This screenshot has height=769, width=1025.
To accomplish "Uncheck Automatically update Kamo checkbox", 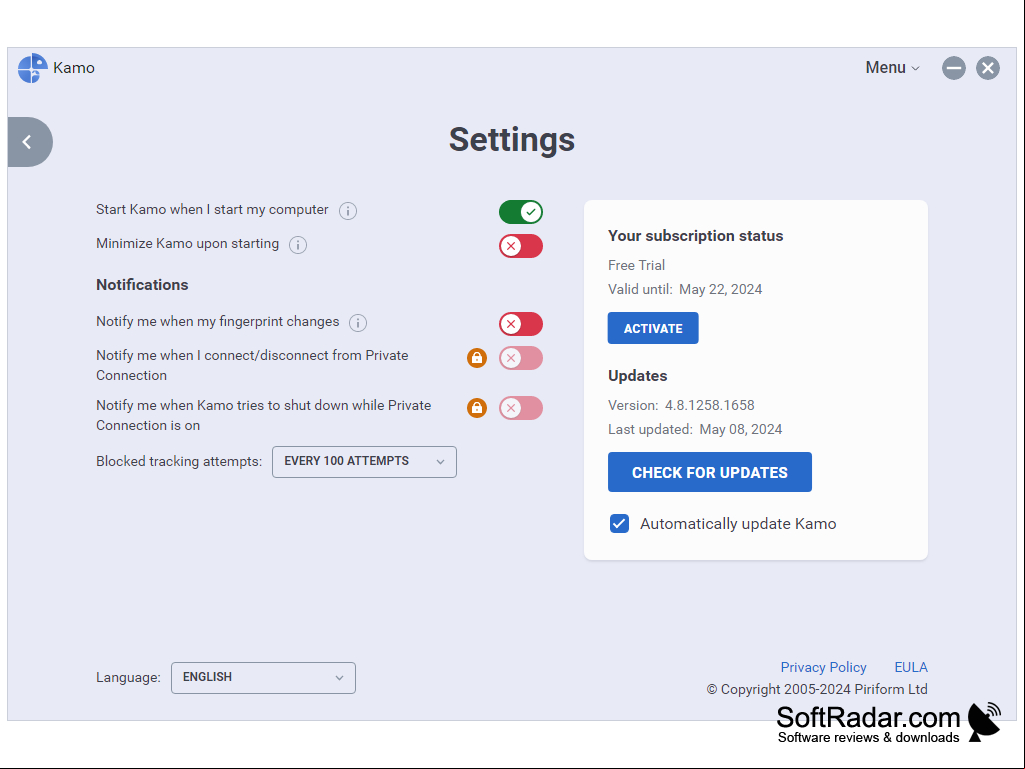I will click(x=619, y=524).
